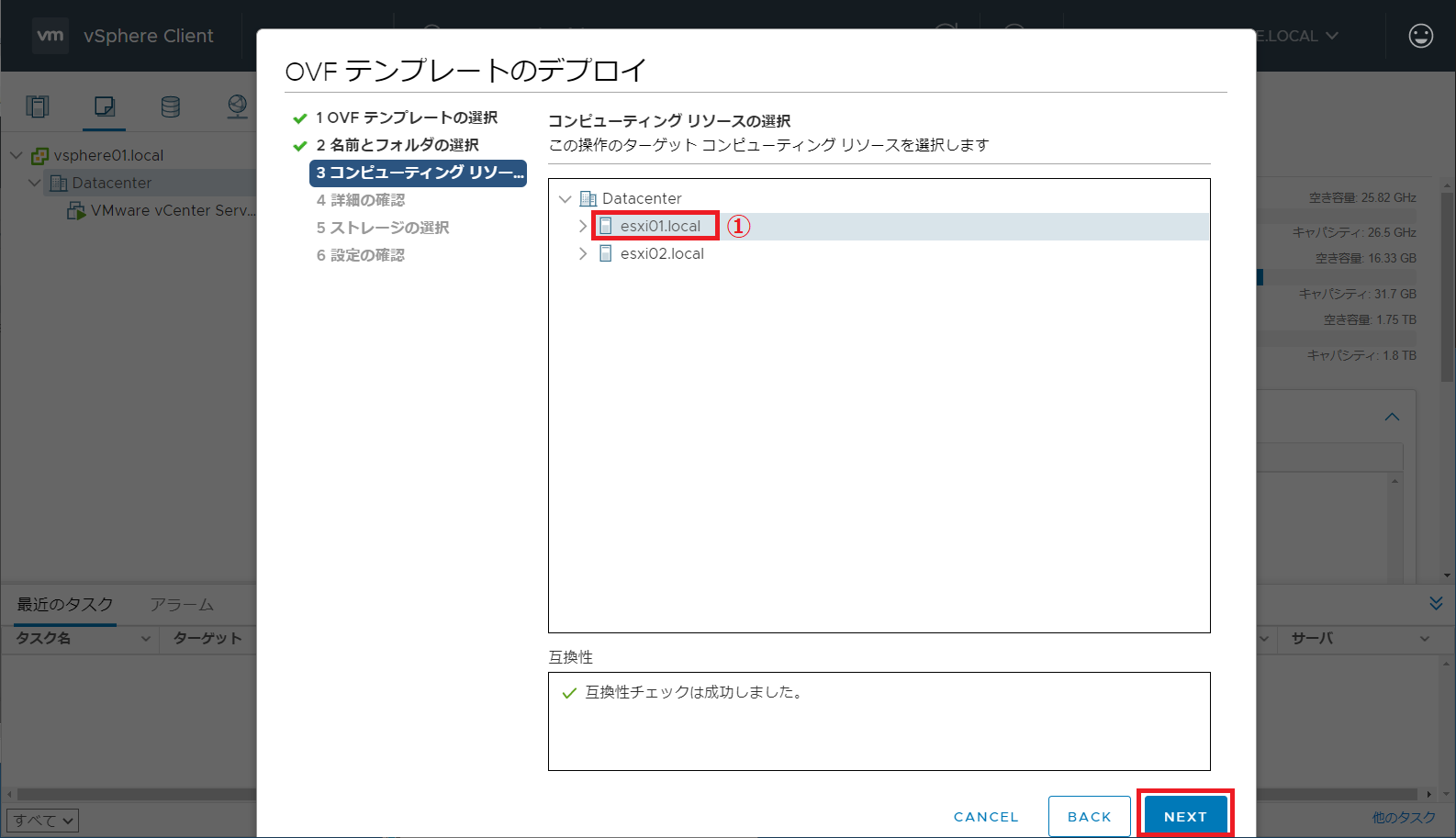Switch to 最近のタスク tab
Image resolution: width=1456 pixels, height=838 pixels.
65,604
